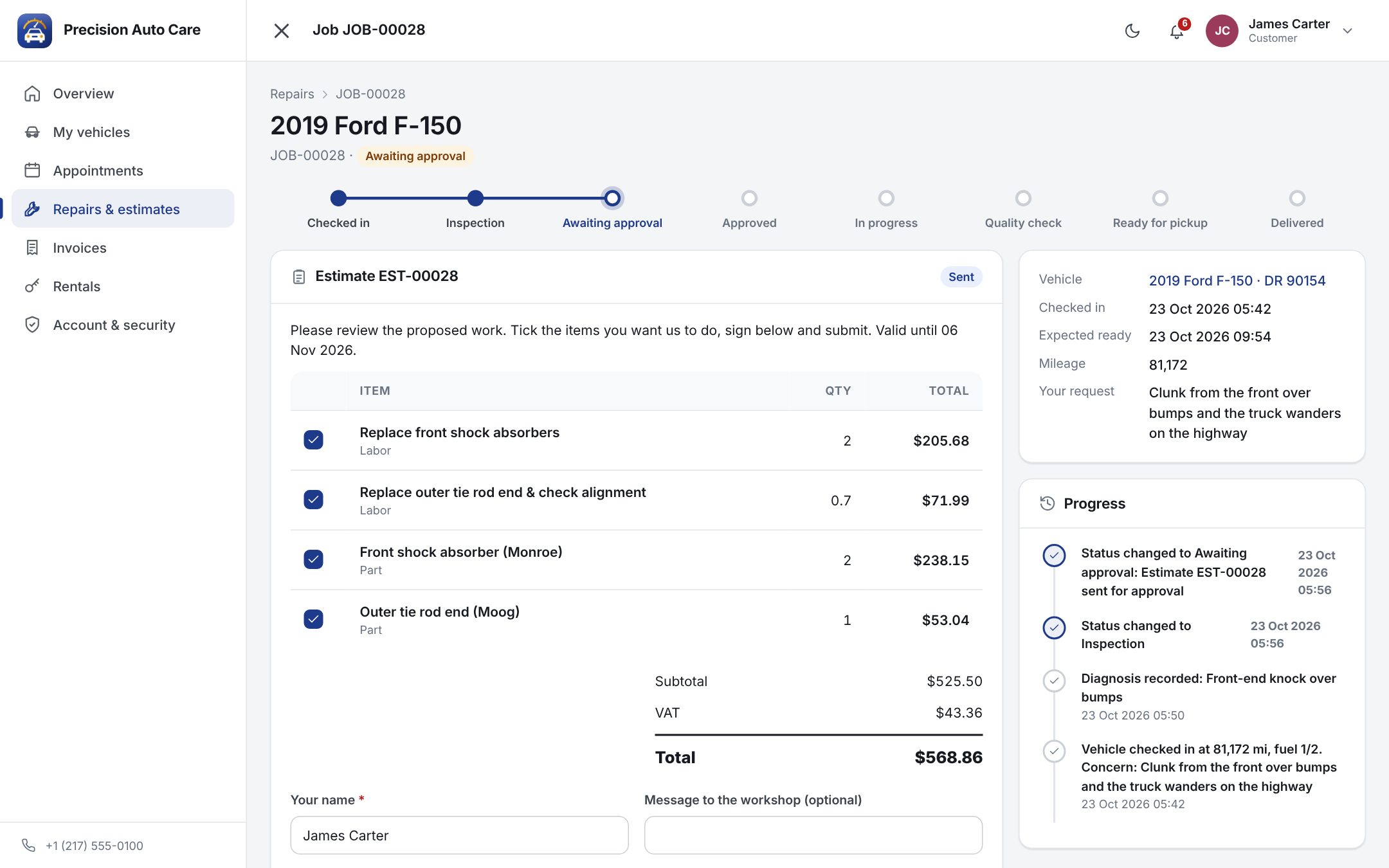
Task: Close the job panel with the X icon
Action: (x=281, y=30)
